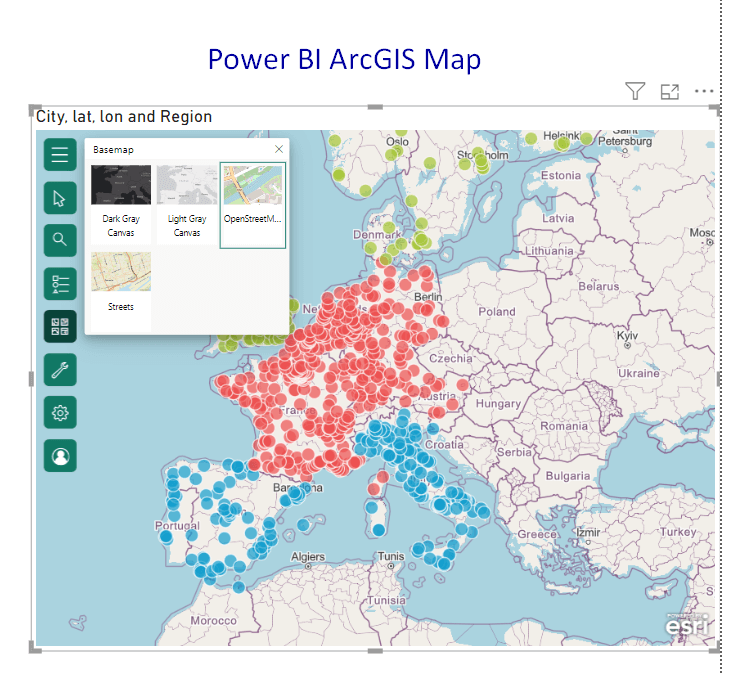
Task: Open the layers list button
Action: 60,284
